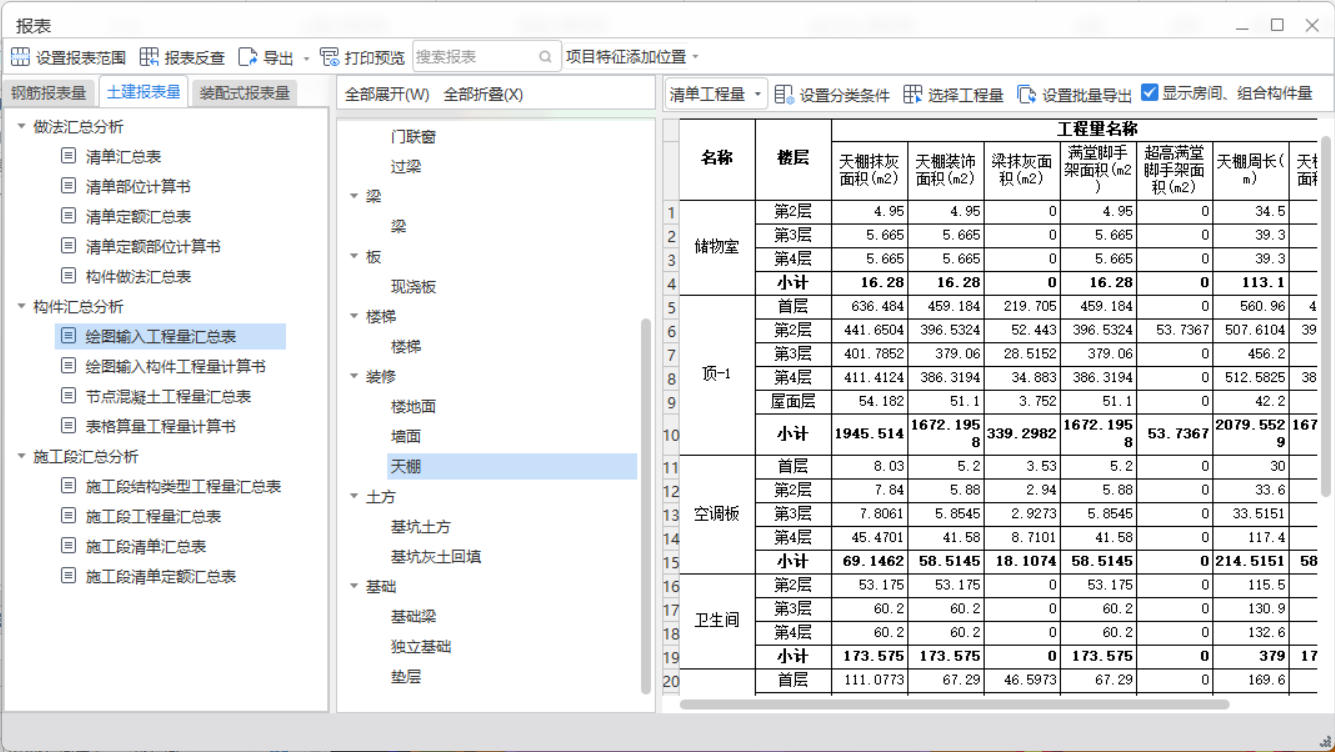Collapse the 楼梯 category expander
Screen dimensions: 1335x752
click(354, 316)
